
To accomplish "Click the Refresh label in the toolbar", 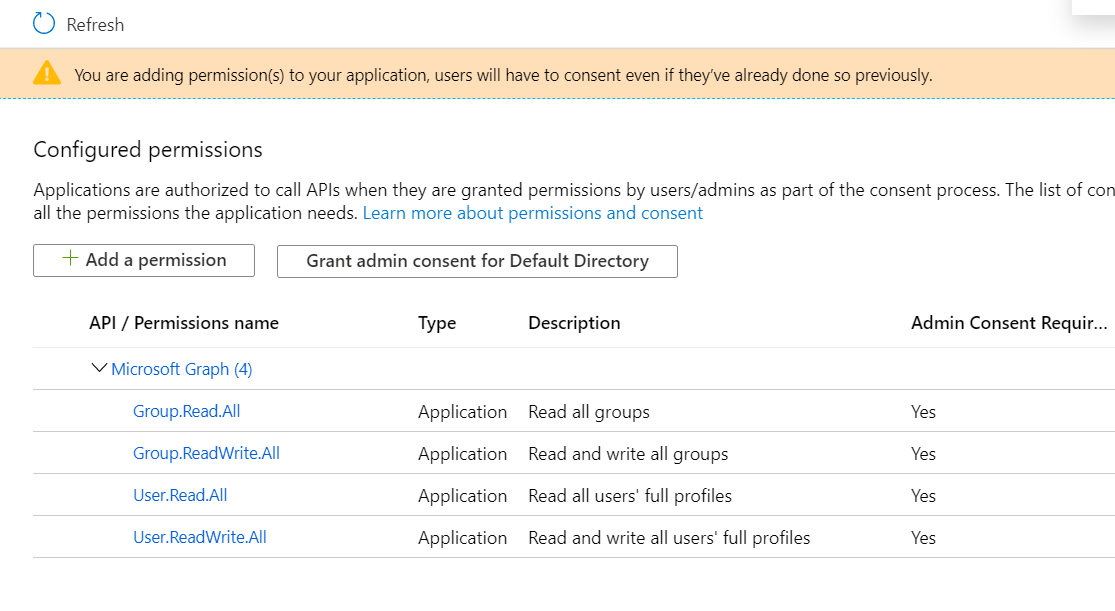I will tap(95, 25).
